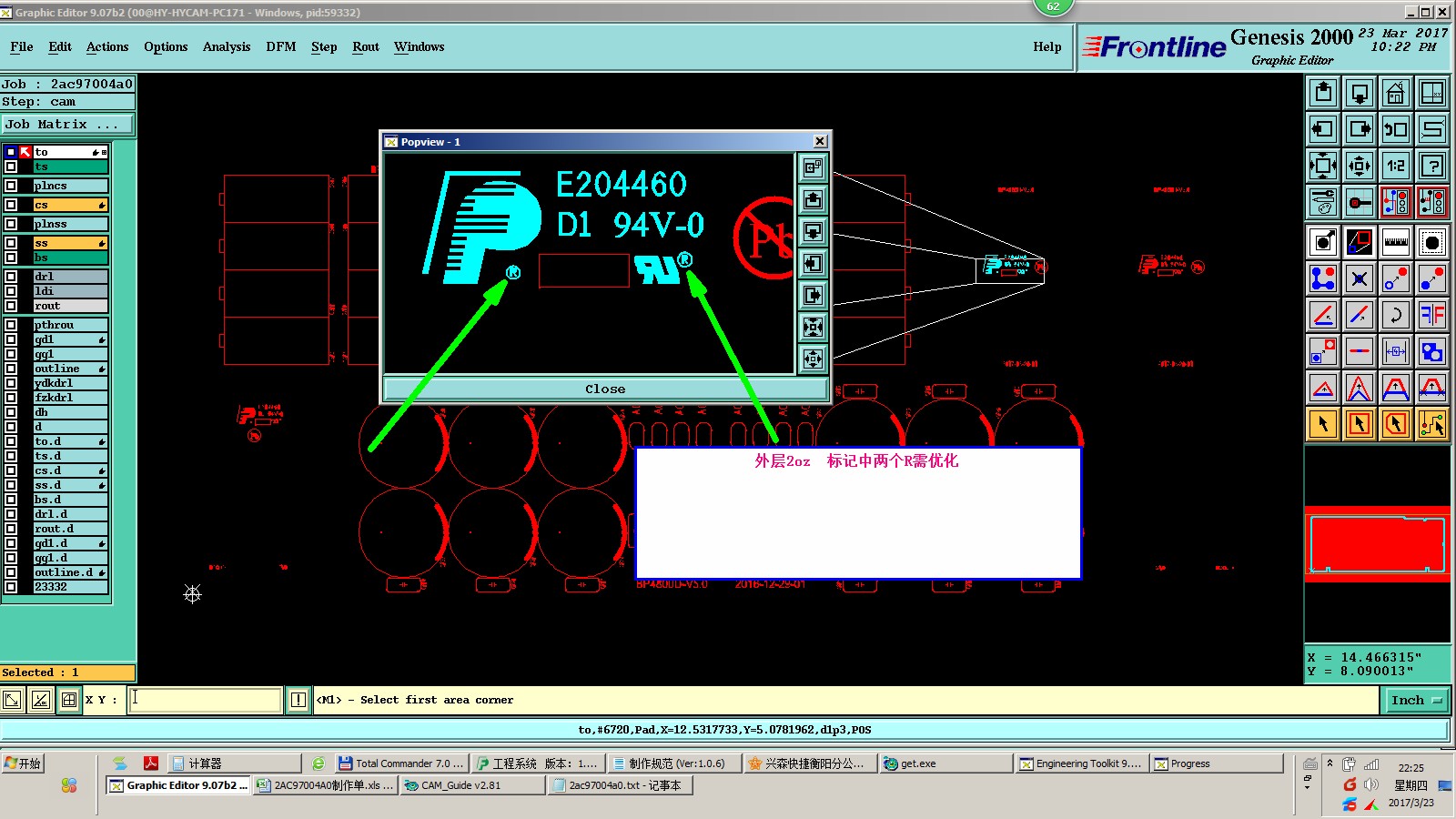Select the feature highlight icon with arrow
The image size is (1456, 819).
click(x=1323, y=242)
